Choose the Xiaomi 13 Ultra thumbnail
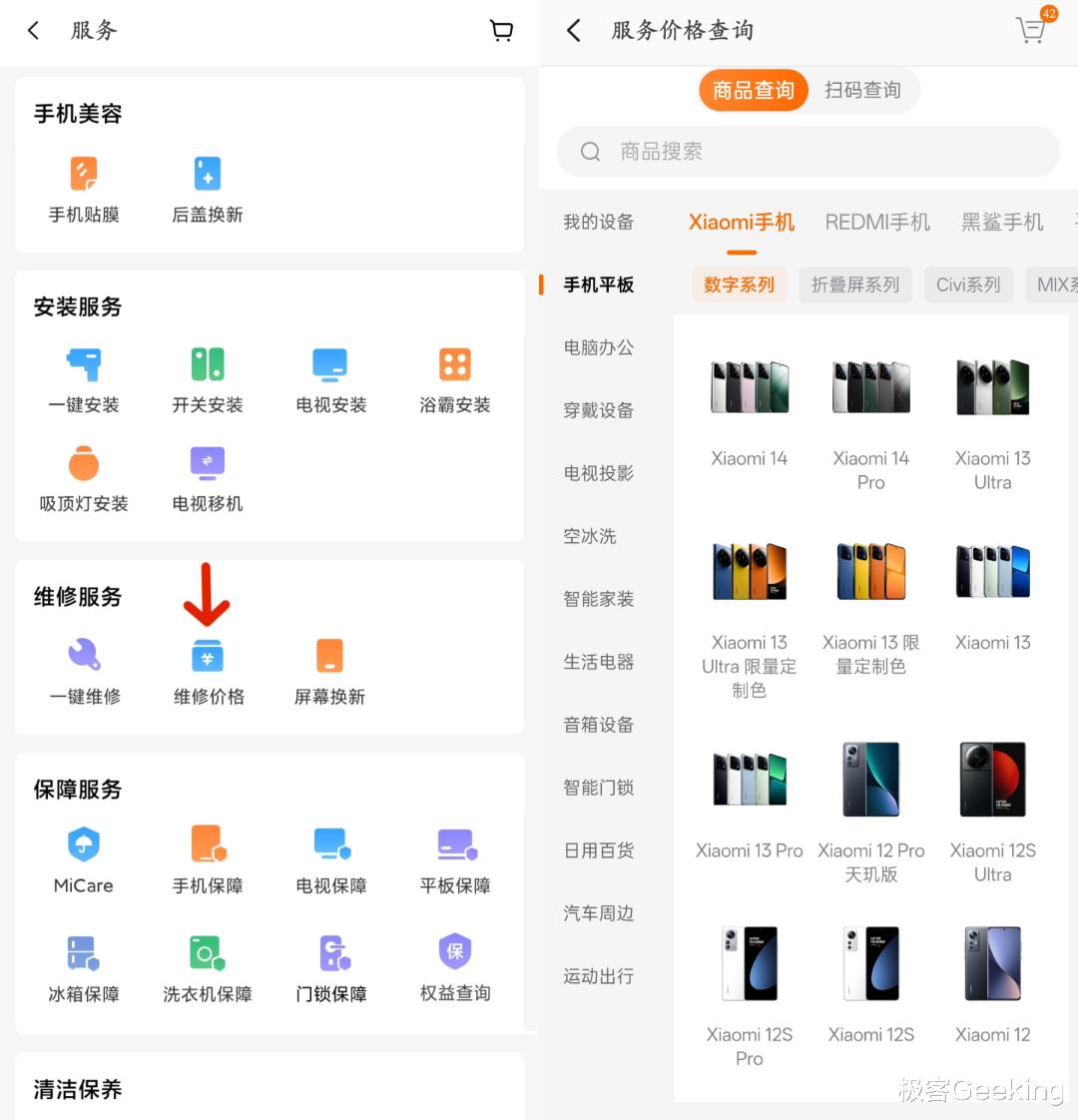 pyautogui.click(x=992, y=387)
